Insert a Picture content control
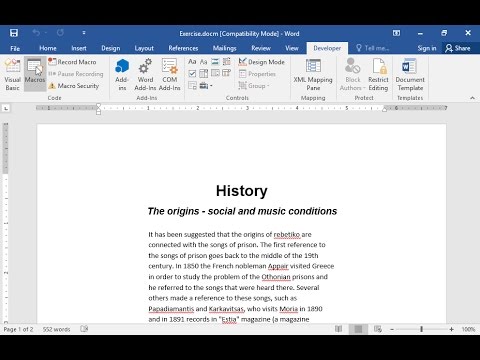480x360 pixels. coord(215,61)
